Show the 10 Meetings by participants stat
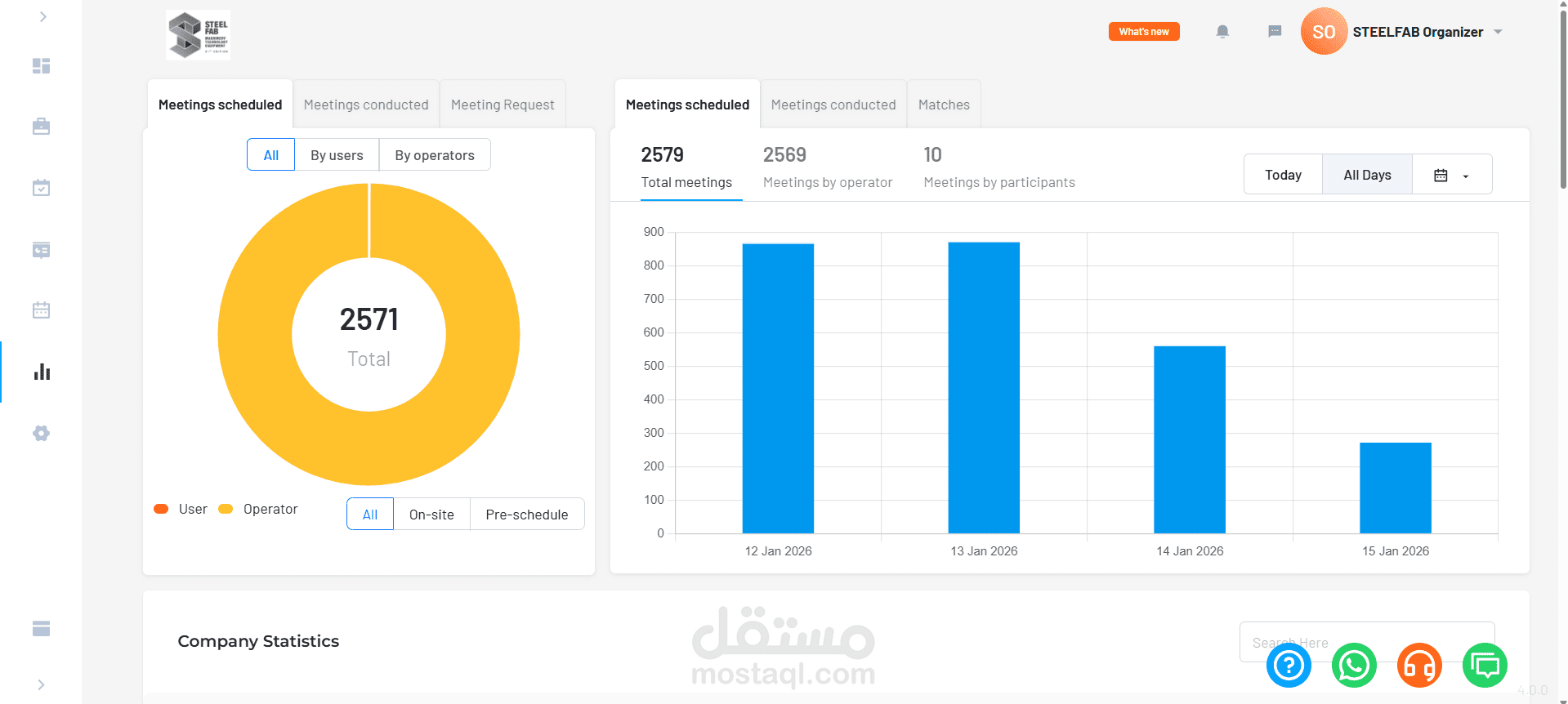 999,167
